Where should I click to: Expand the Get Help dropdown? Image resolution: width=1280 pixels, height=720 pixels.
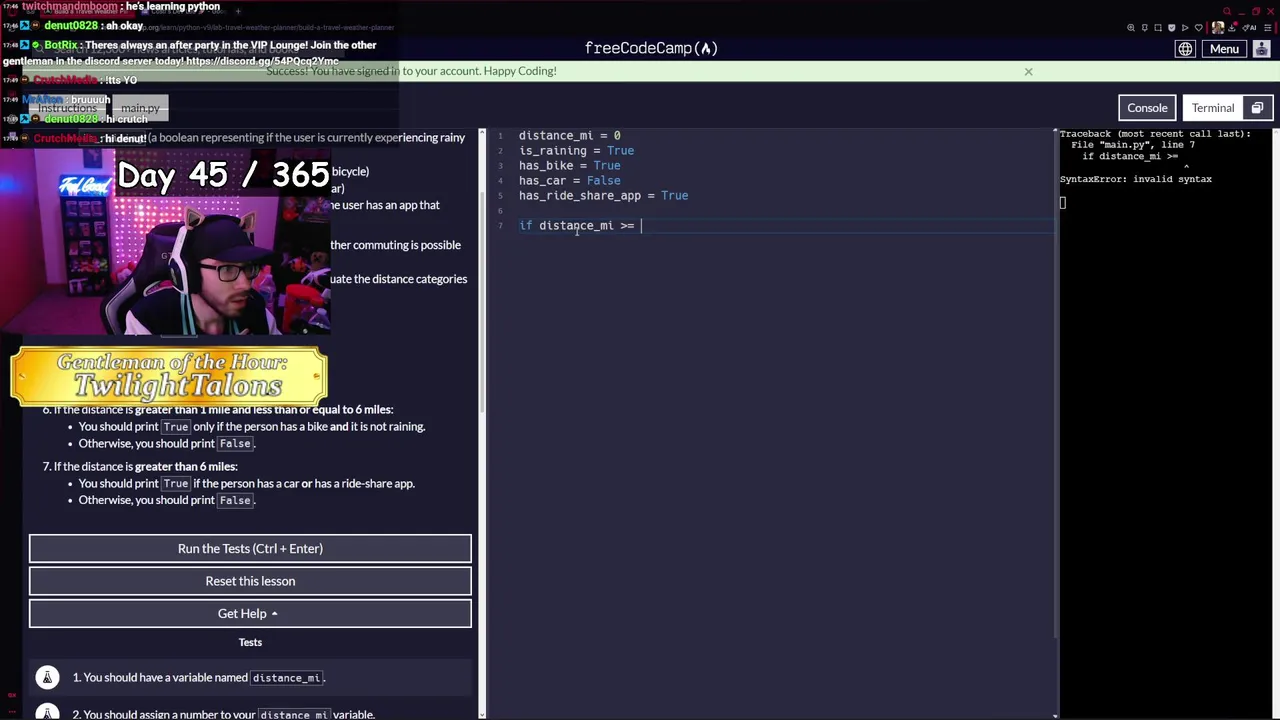click(x=250, y=614)
